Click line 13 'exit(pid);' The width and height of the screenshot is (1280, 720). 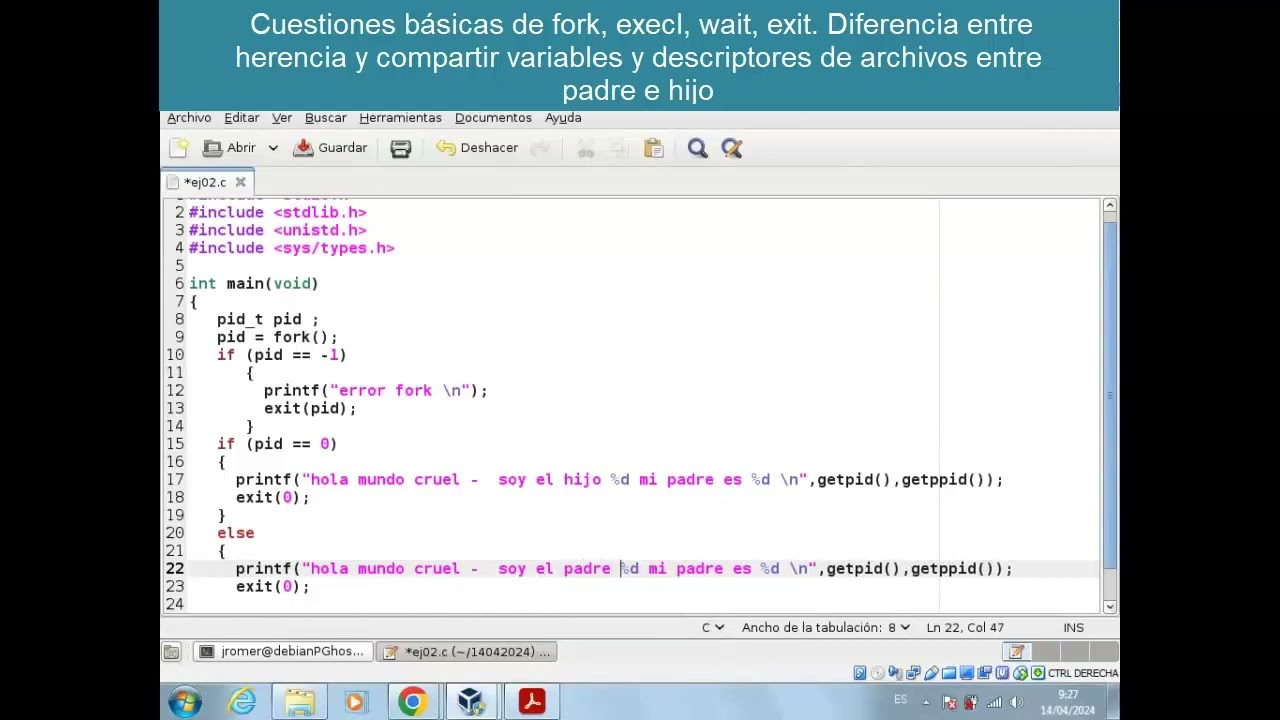click(x=310, y=408)
